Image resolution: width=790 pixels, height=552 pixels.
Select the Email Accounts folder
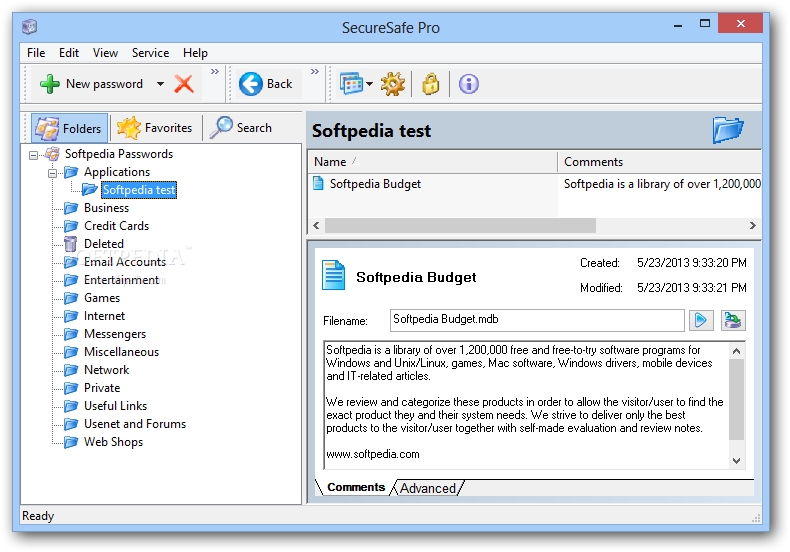point(125,262)
